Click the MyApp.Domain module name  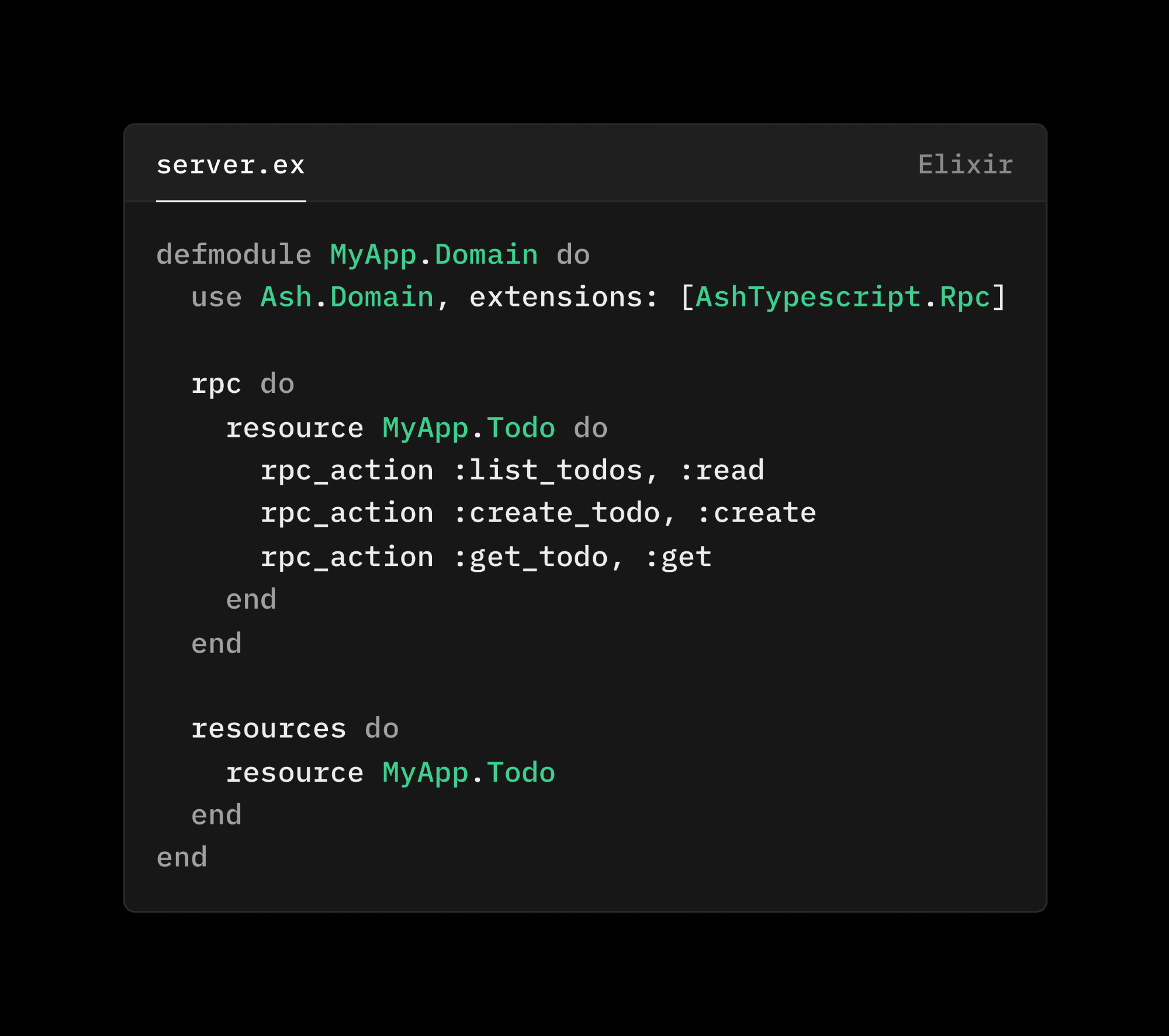(x=434, y=255)
